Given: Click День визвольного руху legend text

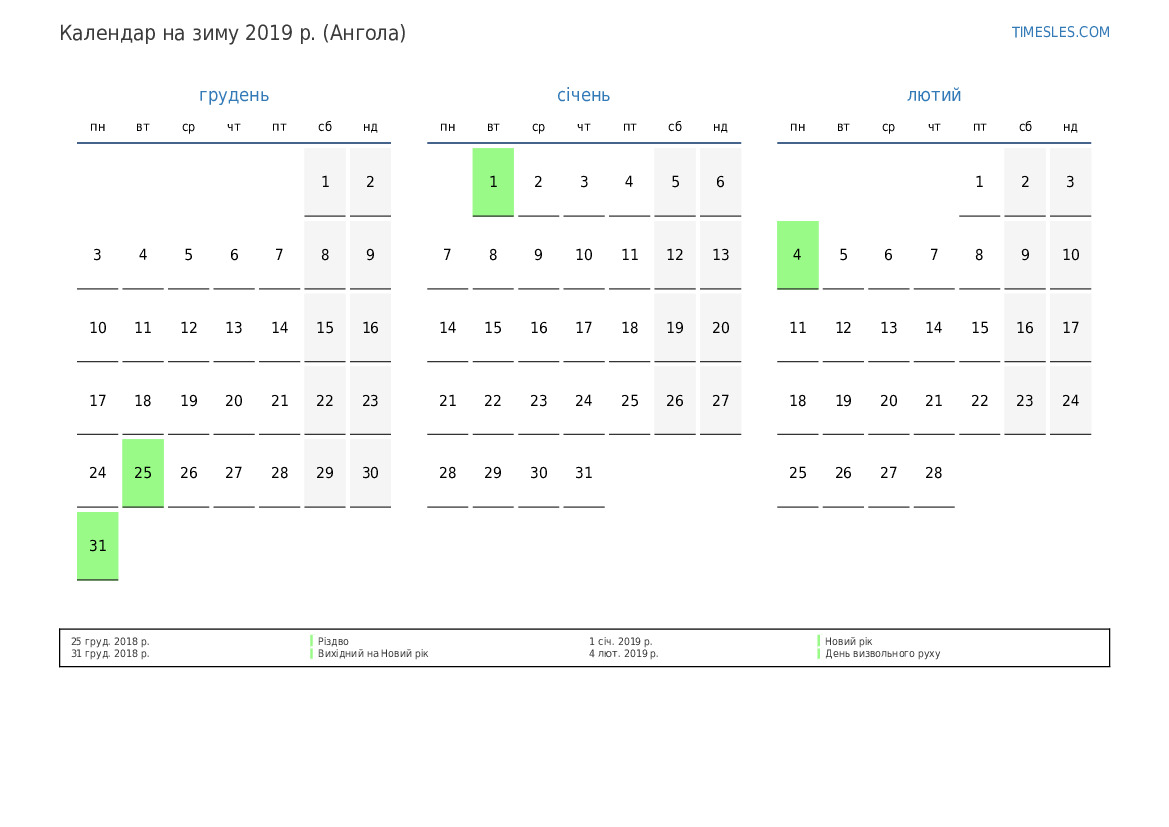Looking at the screenshot, I should [x=882, y=654].
